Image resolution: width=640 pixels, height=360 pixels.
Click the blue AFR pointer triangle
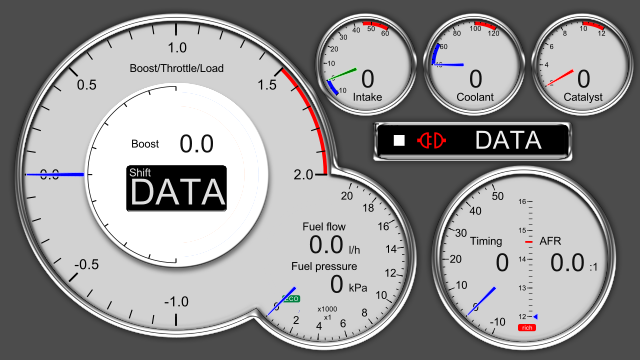(536, 317)
